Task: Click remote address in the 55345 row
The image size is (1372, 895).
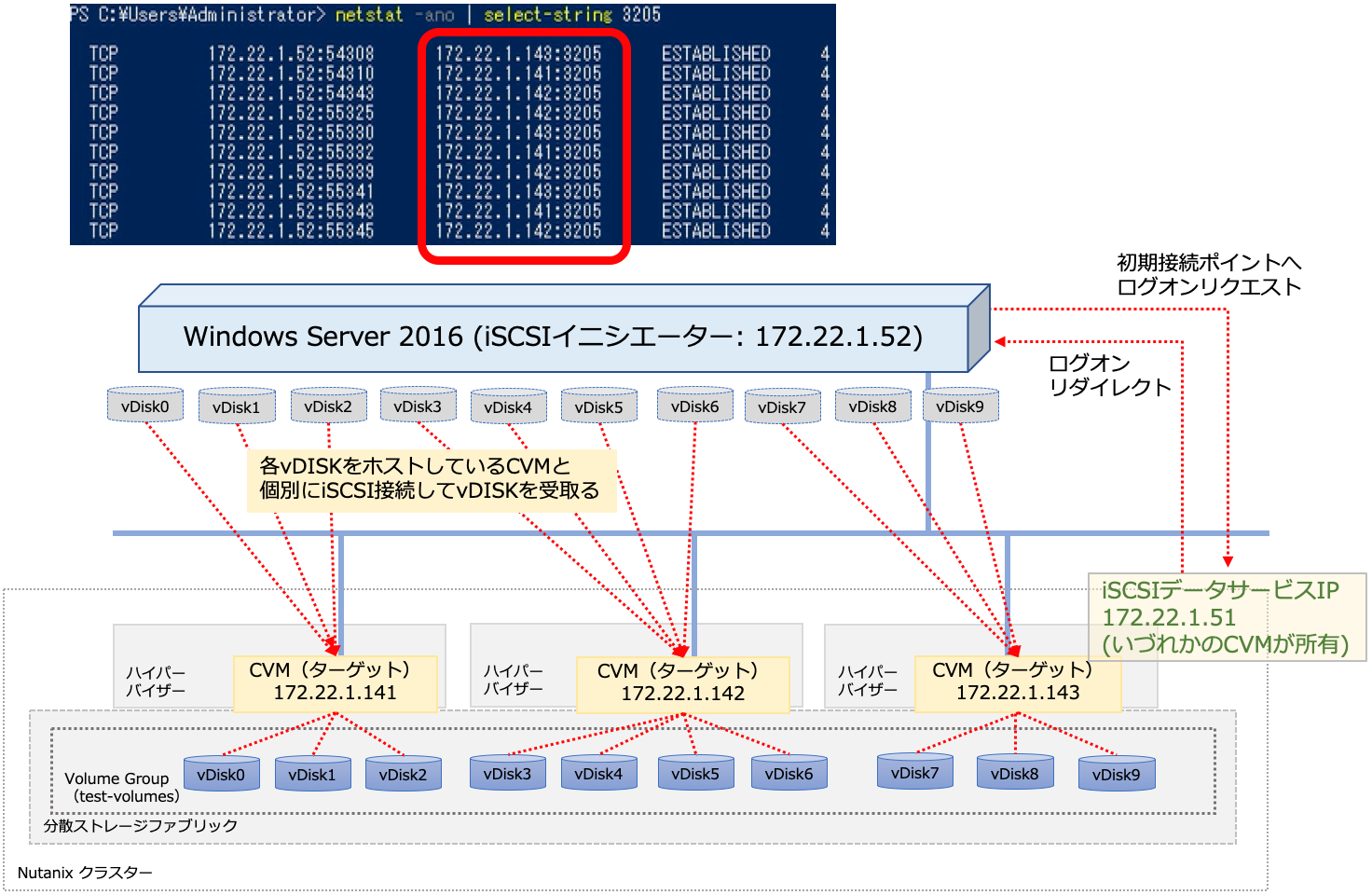Action: click(x=519, y=230)
